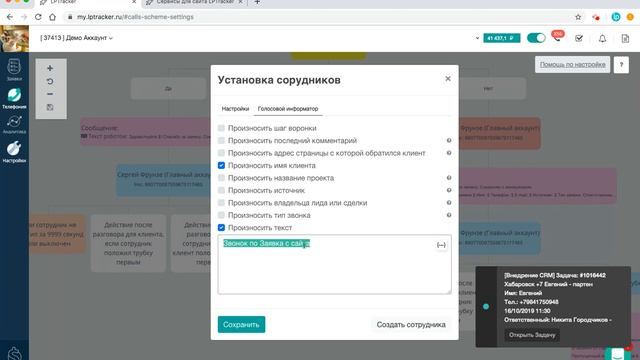Open the document icon in header
Image resolution: width=640 pixels, height=360 pixels.
(x=625, y=38)
